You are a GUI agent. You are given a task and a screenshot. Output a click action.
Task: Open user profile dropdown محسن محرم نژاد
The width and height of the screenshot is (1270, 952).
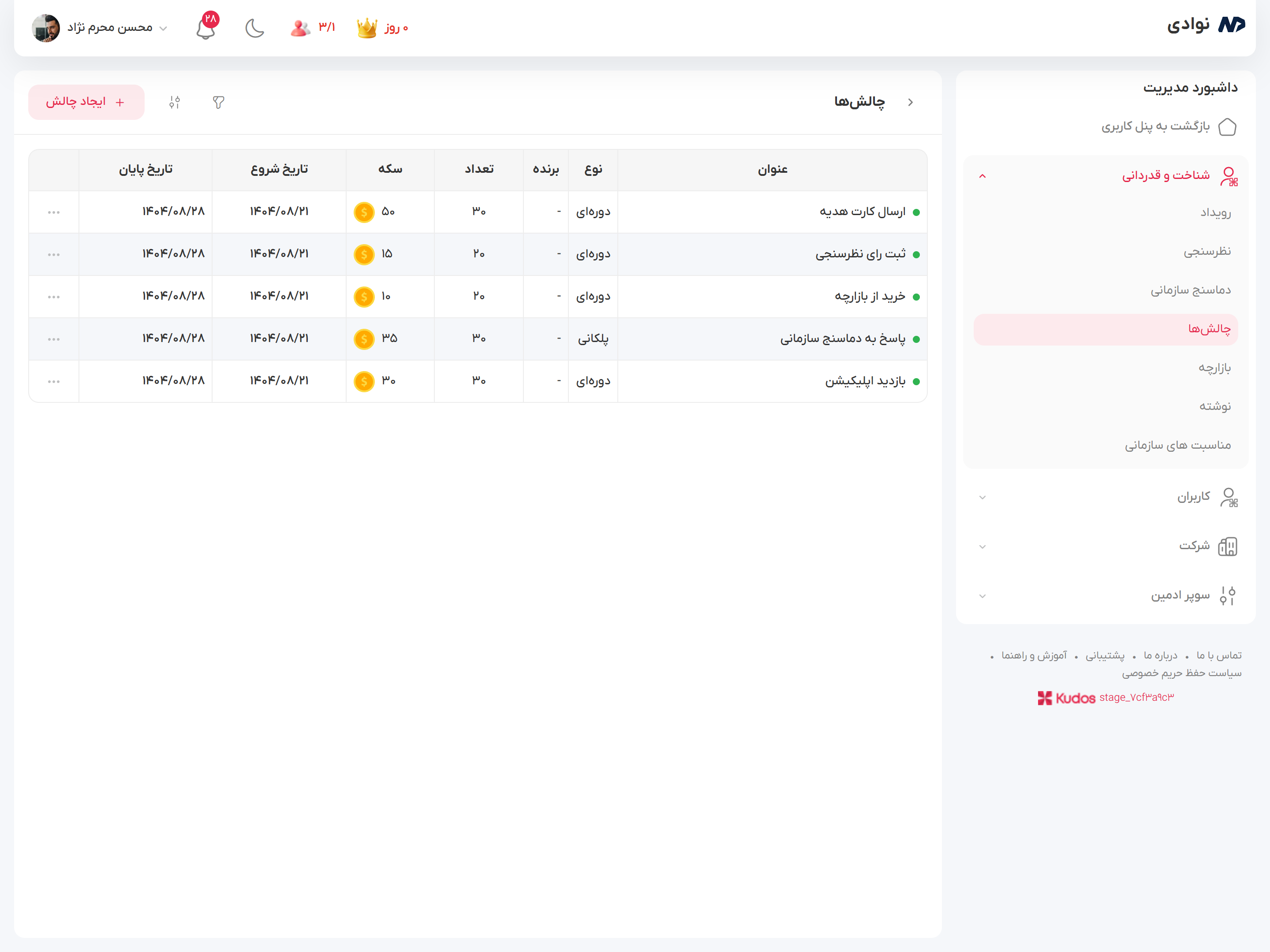pyautogui.click(x=109, y=28)
